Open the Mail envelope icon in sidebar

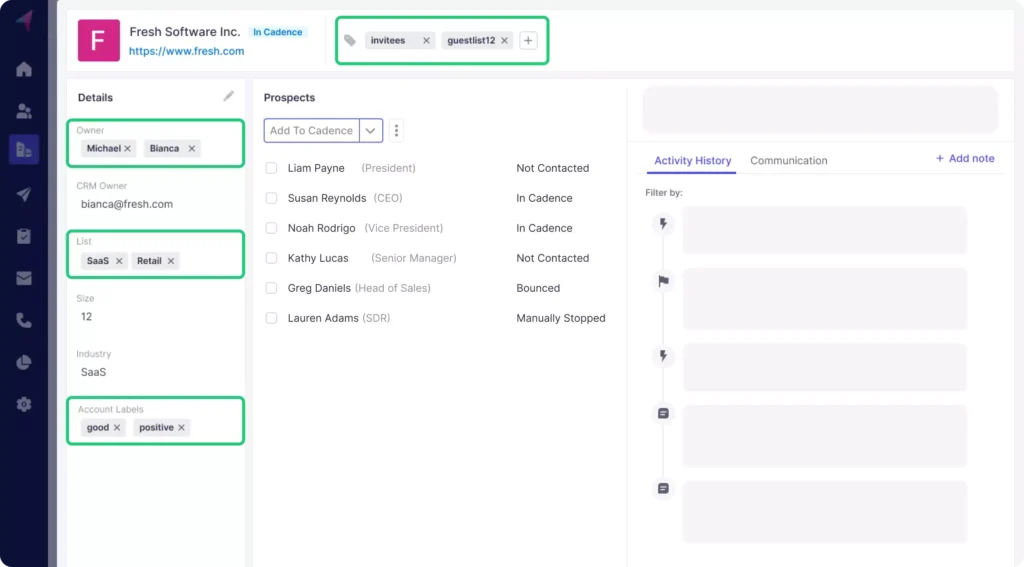pos(24,278)
